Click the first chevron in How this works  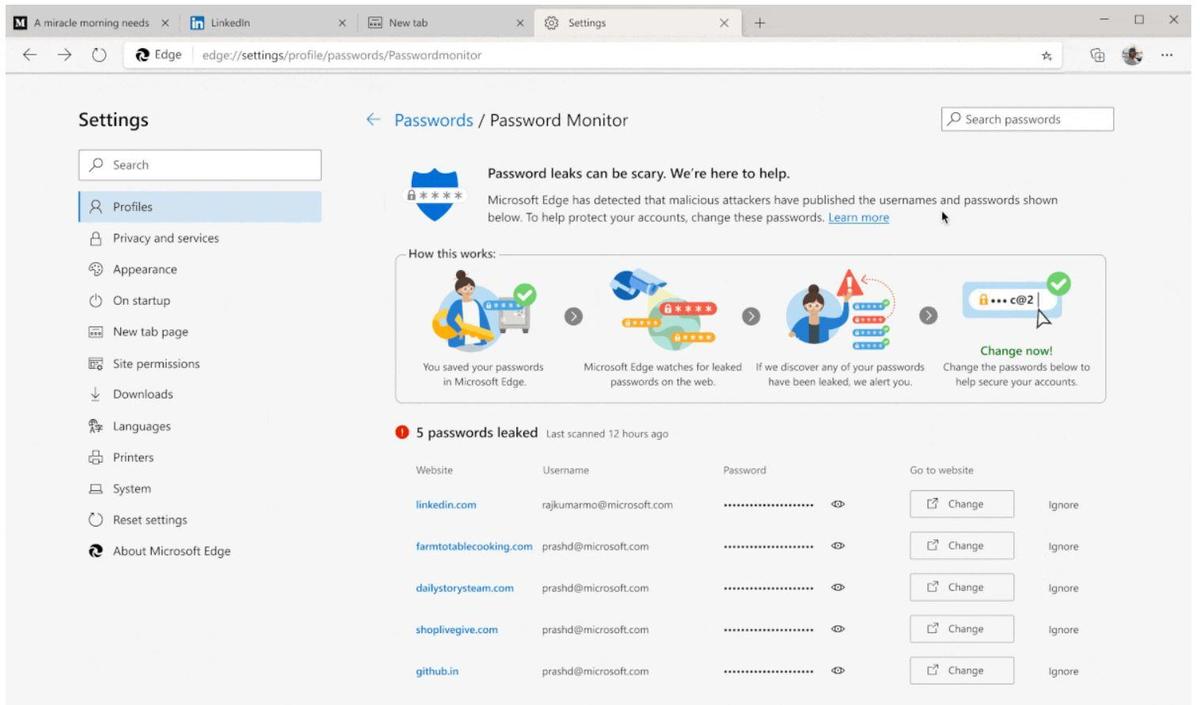573,316
